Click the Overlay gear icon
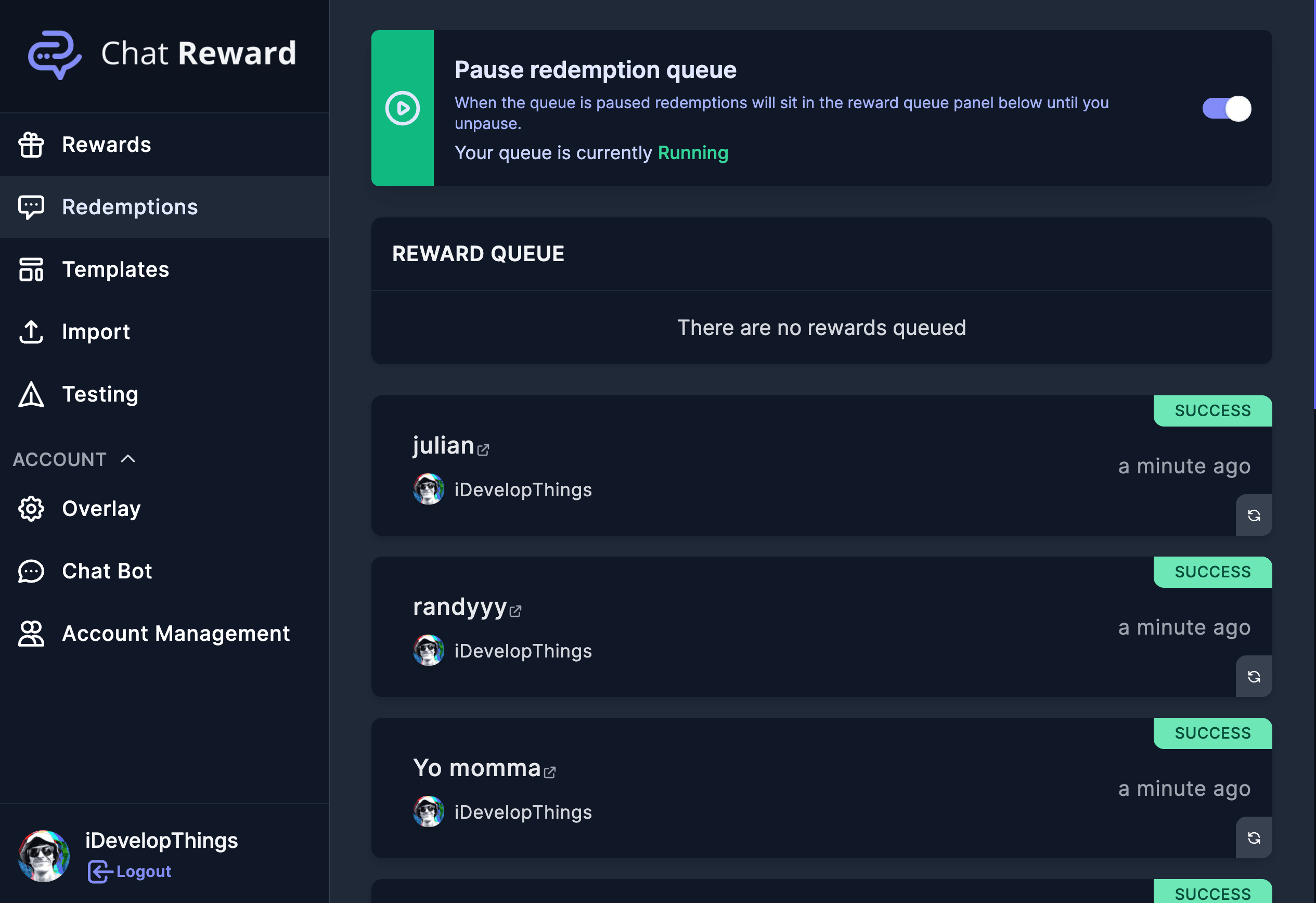The height and width of the screenshot is (903, 1316). pyautogui.click(x=31, y=509)
